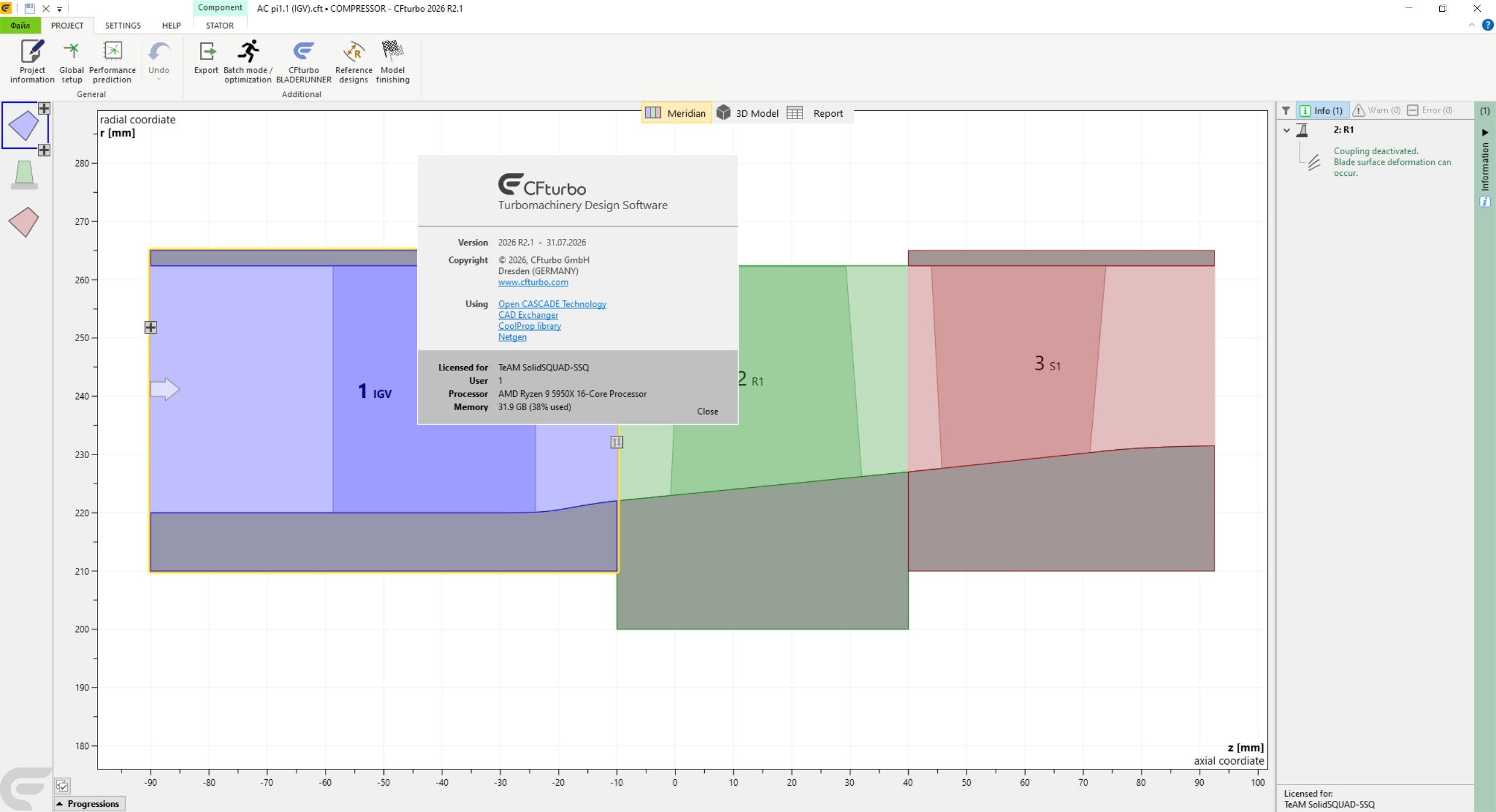Toggle the Info (1) message filter
The width and height of the screenshot is (1496, 812).
(1322, 110)
